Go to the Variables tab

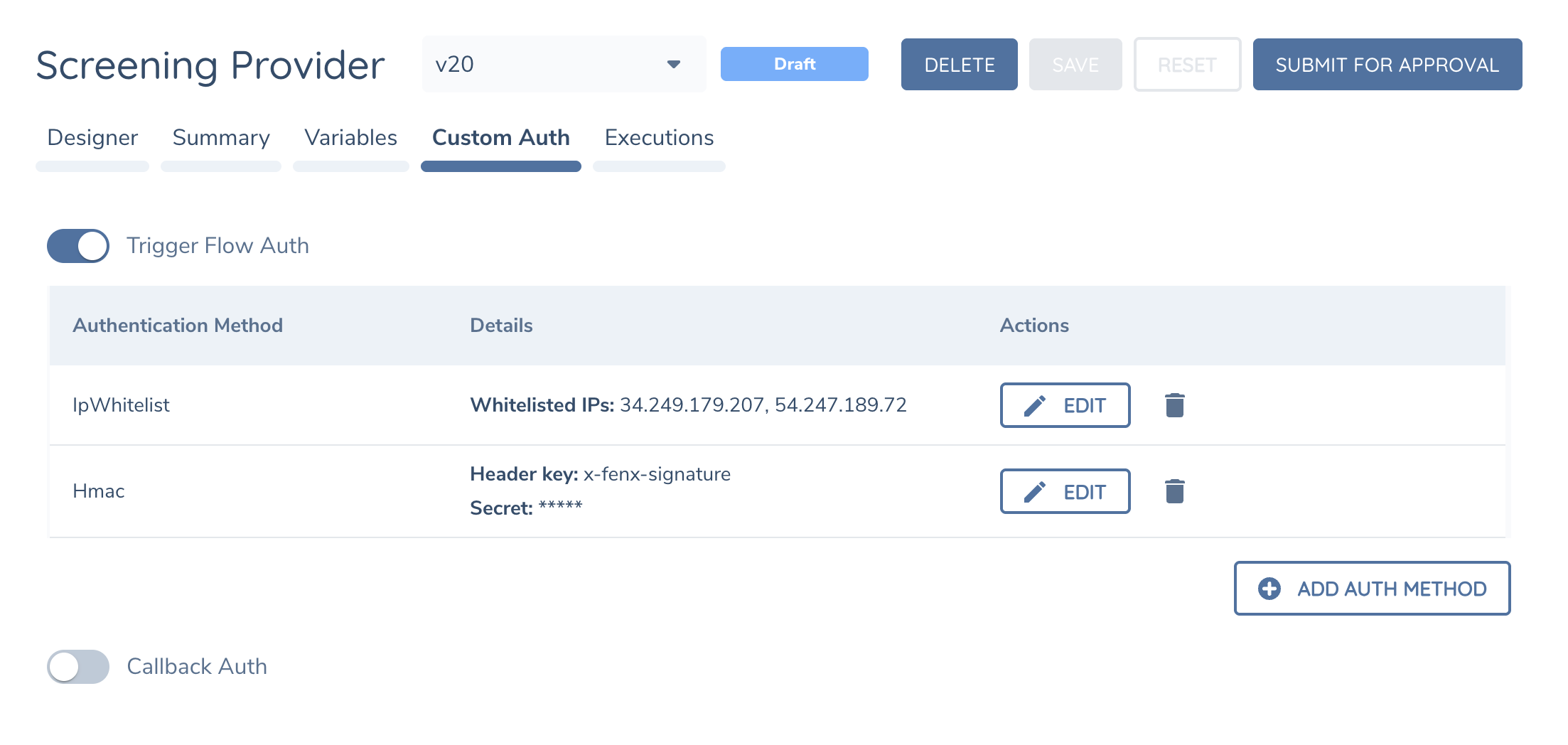tap(350, 138)
